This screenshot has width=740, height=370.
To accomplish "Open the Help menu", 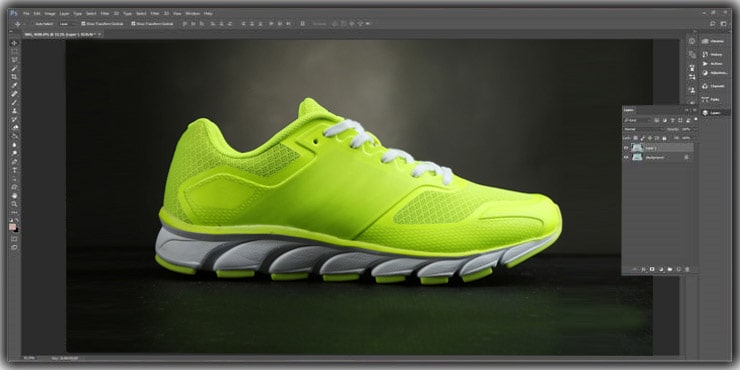I will (208, 14).
